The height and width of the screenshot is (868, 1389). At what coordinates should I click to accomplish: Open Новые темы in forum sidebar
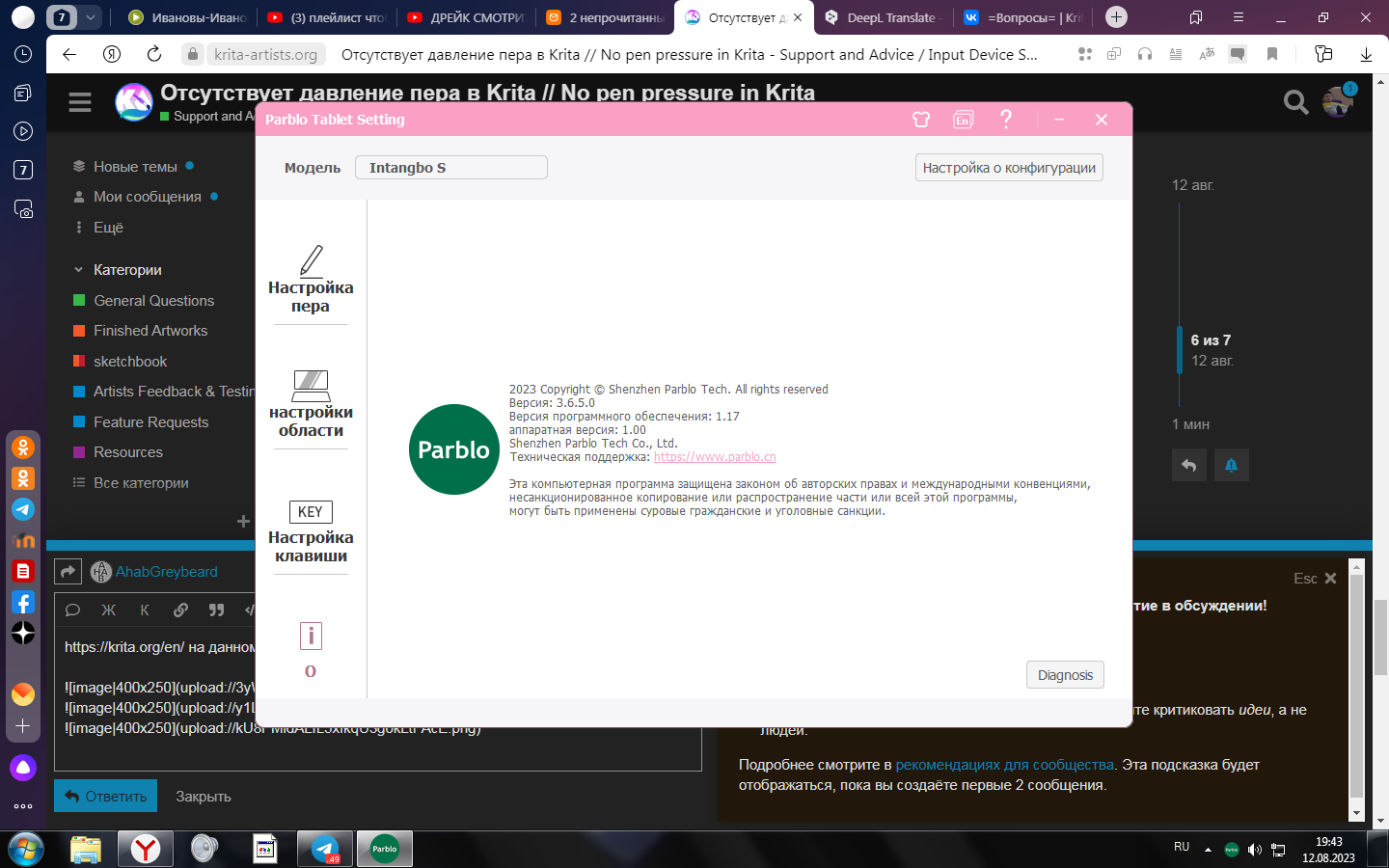coord(135,167)
